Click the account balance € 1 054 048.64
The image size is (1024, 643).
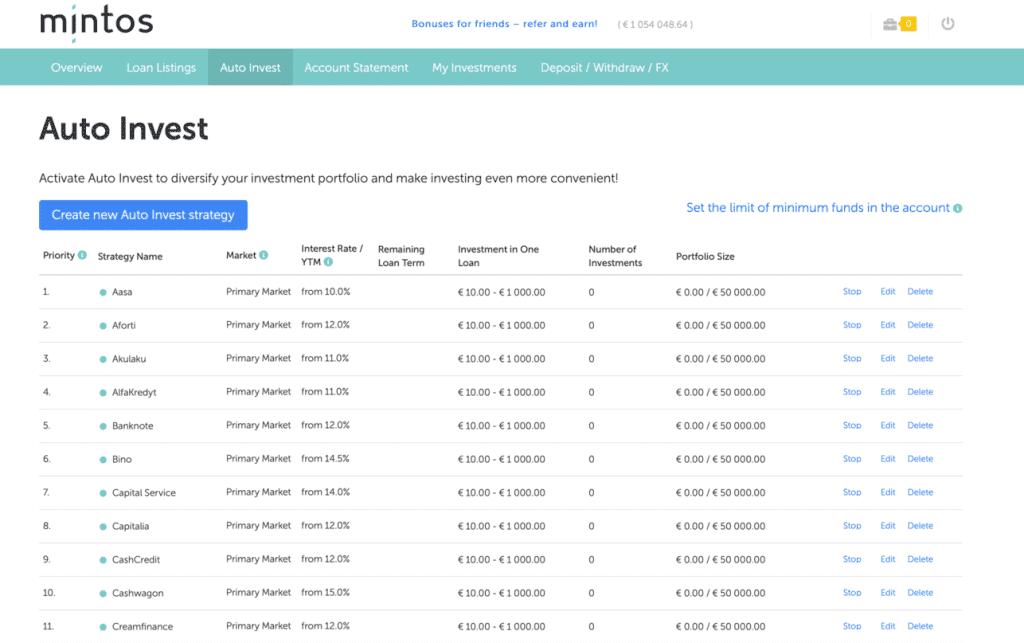point(655,24)
